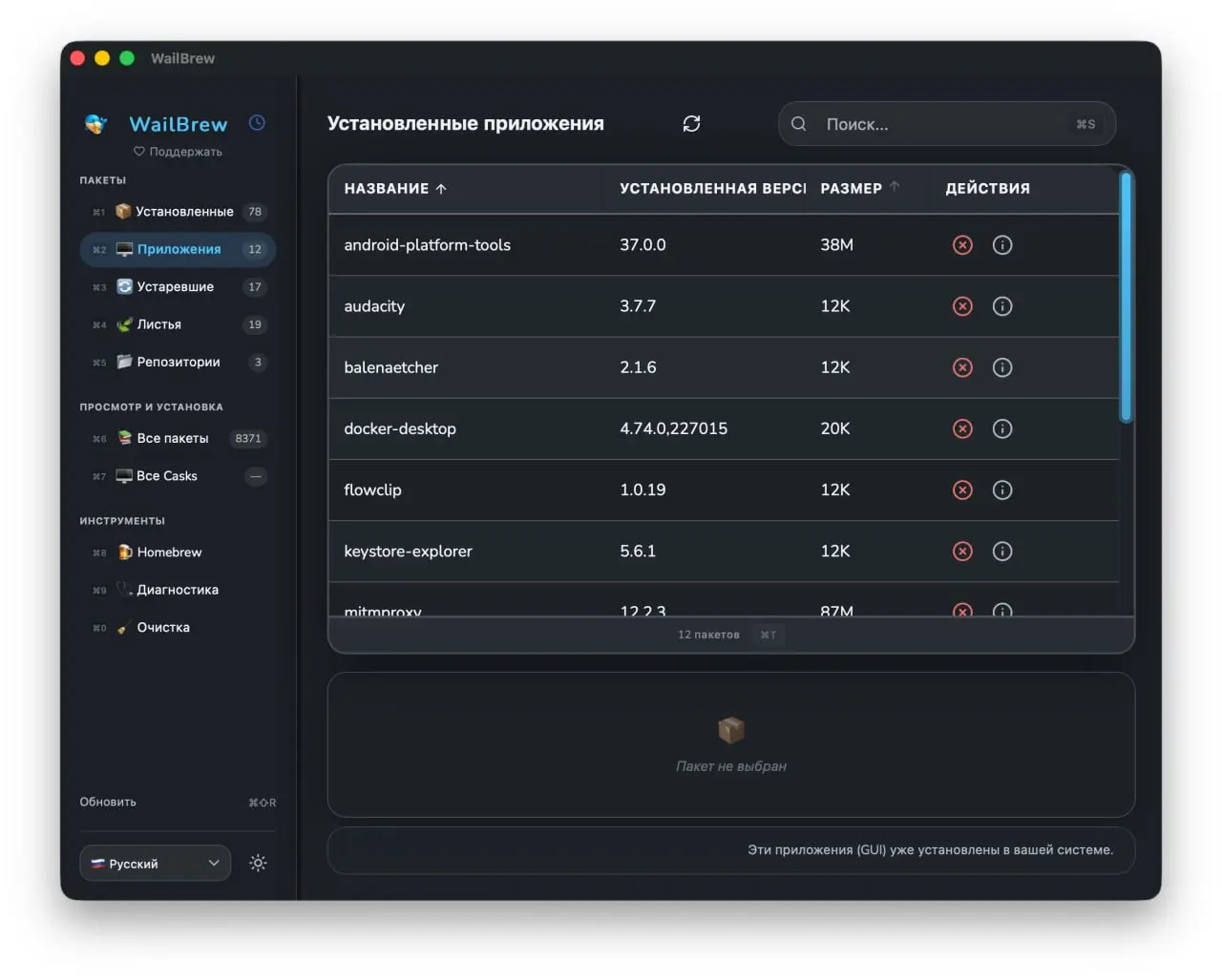Show info for android-platform-tools

pyautogui.click(x=1002, y=245)
